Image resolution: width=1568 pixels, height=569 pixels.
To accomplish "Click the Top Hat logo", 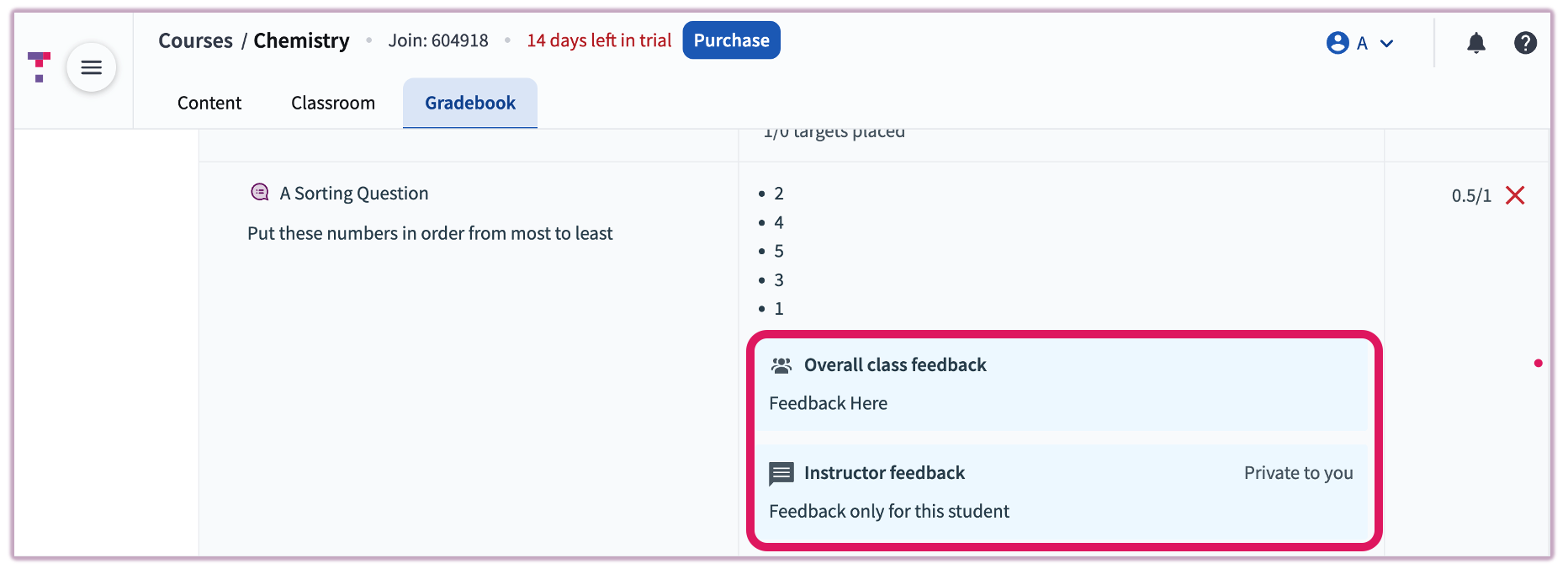I will (x=37, y=67).
